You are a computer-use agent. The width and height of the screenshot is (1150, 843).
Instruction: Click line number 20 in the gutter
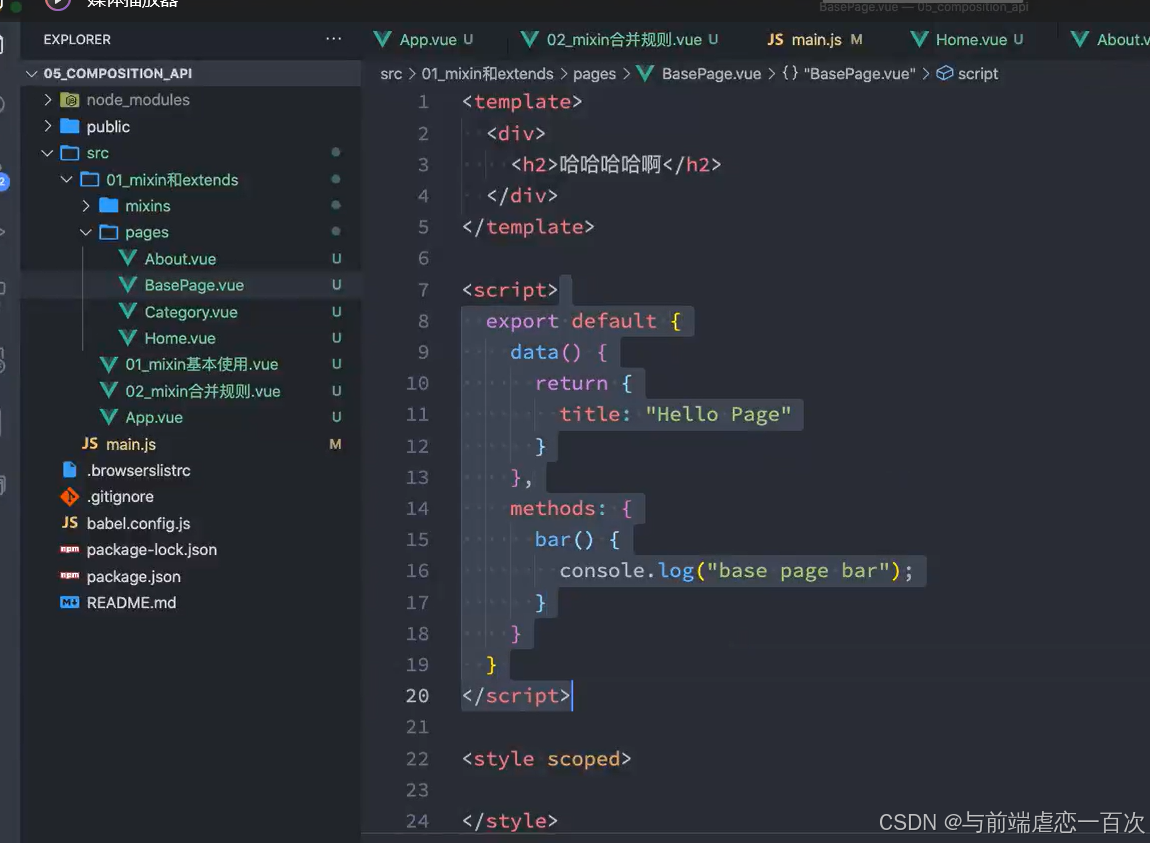(x=417, y=696)
